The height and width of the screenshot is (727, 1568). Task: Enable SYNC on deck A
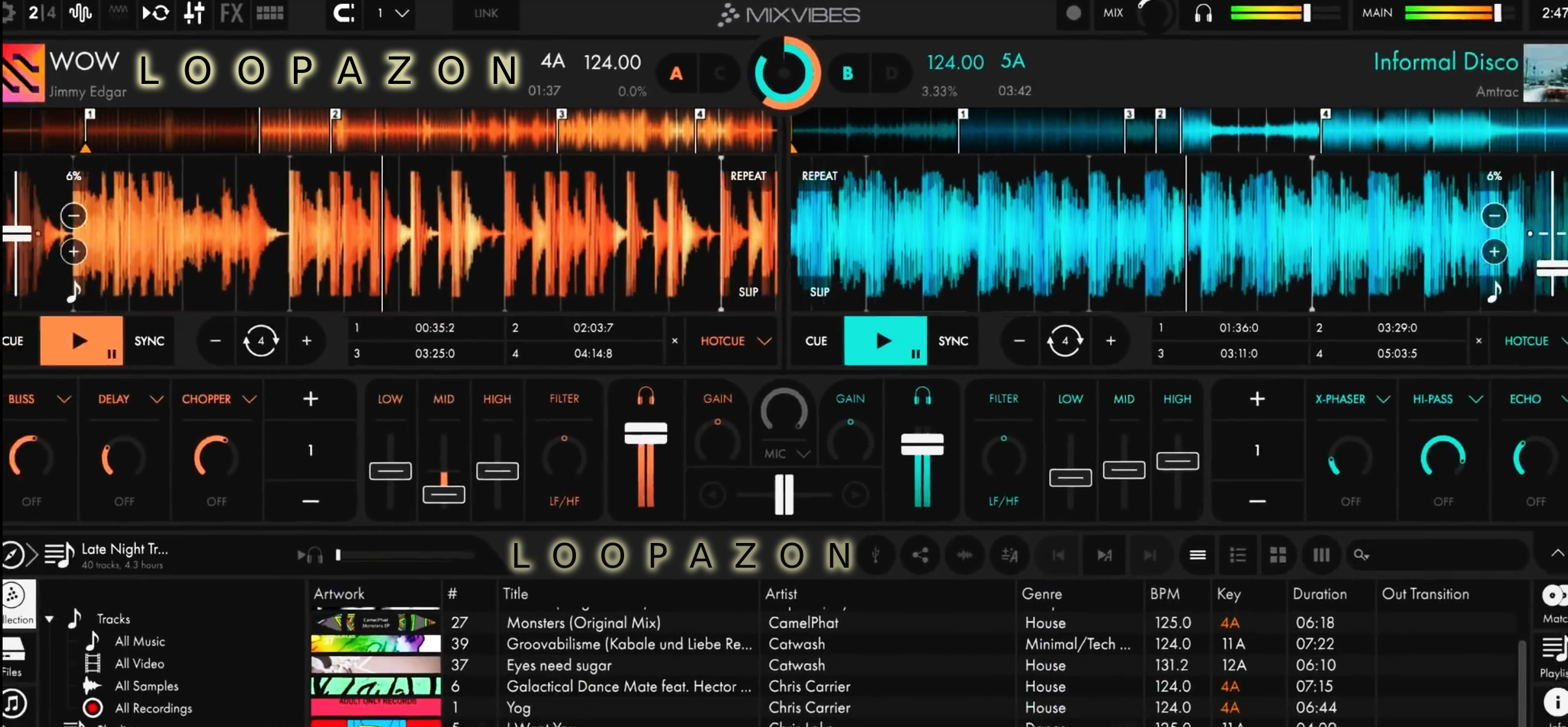point(150,341)
